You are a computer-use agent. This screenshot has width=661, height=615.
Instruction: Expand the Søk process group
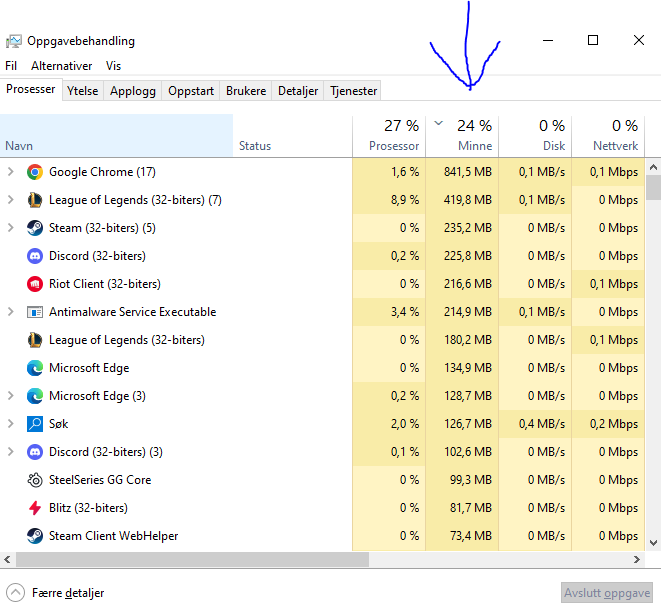pos(11,424)
